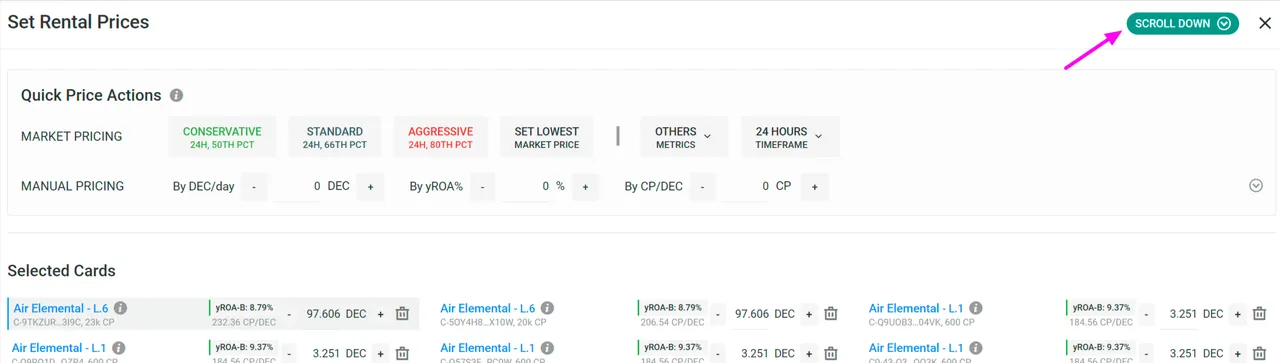
Task: Delete card C-Q9UOB3 from selection
Action: coord(1259,314)
